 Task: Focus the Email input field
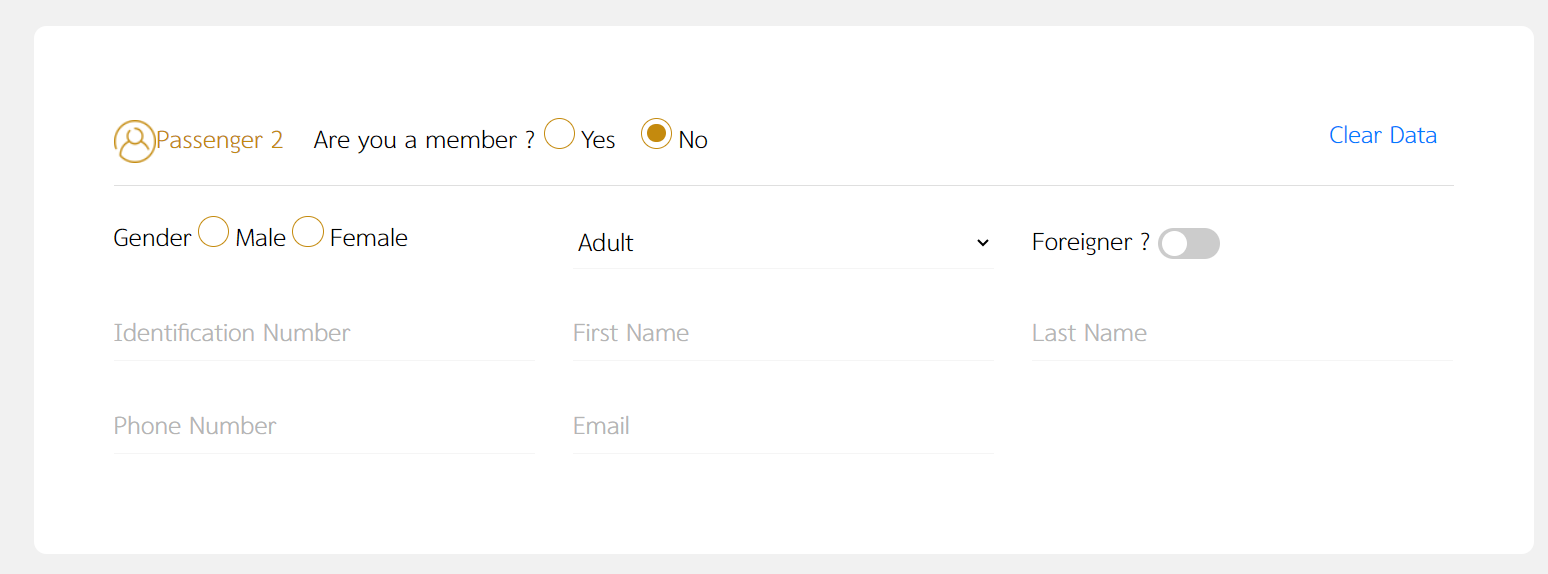click(x=783, y=427)
